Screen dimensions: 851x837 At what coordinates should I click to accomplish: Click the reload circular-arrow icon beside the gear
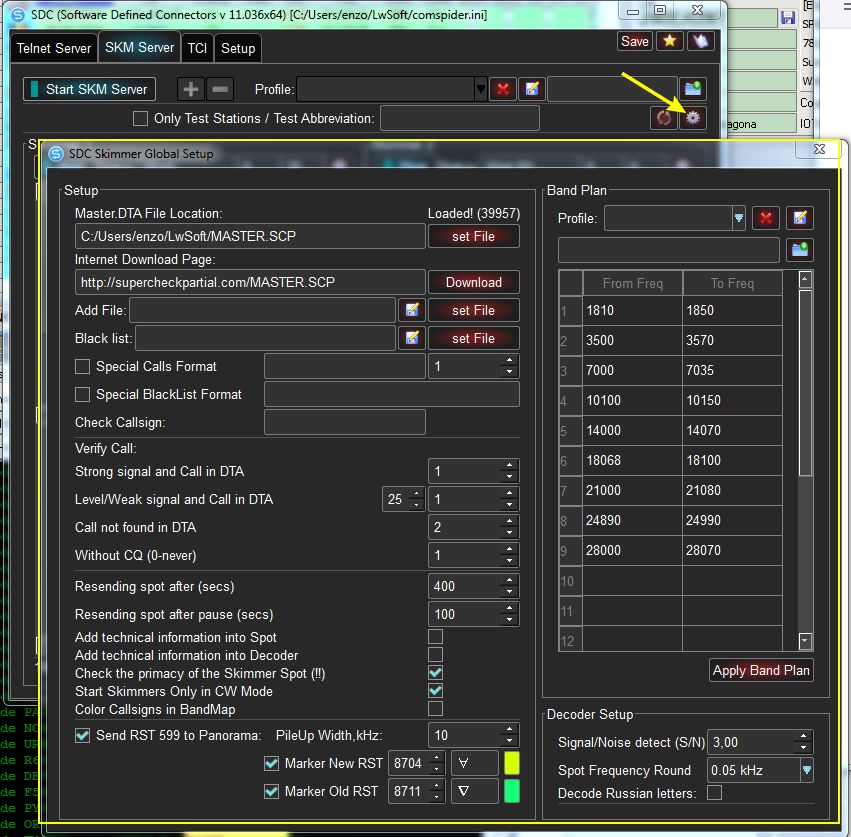click(664, 118)
